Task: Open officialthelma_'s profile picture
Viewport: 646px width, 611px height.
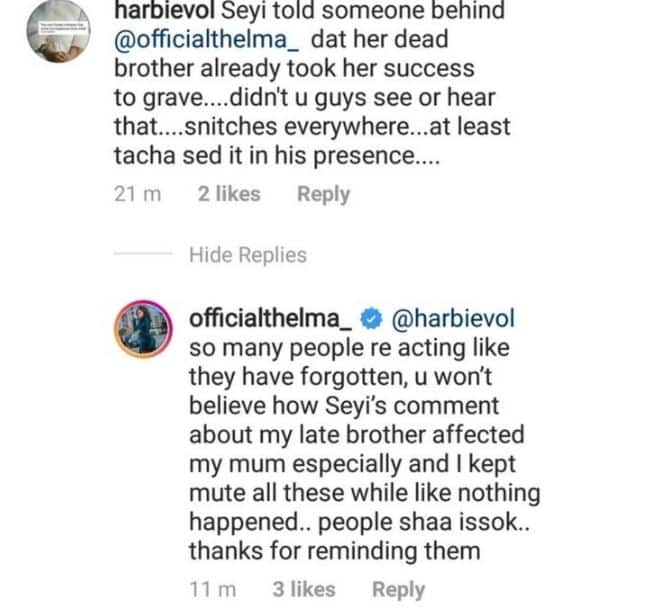Action: (x=140, y=327)
